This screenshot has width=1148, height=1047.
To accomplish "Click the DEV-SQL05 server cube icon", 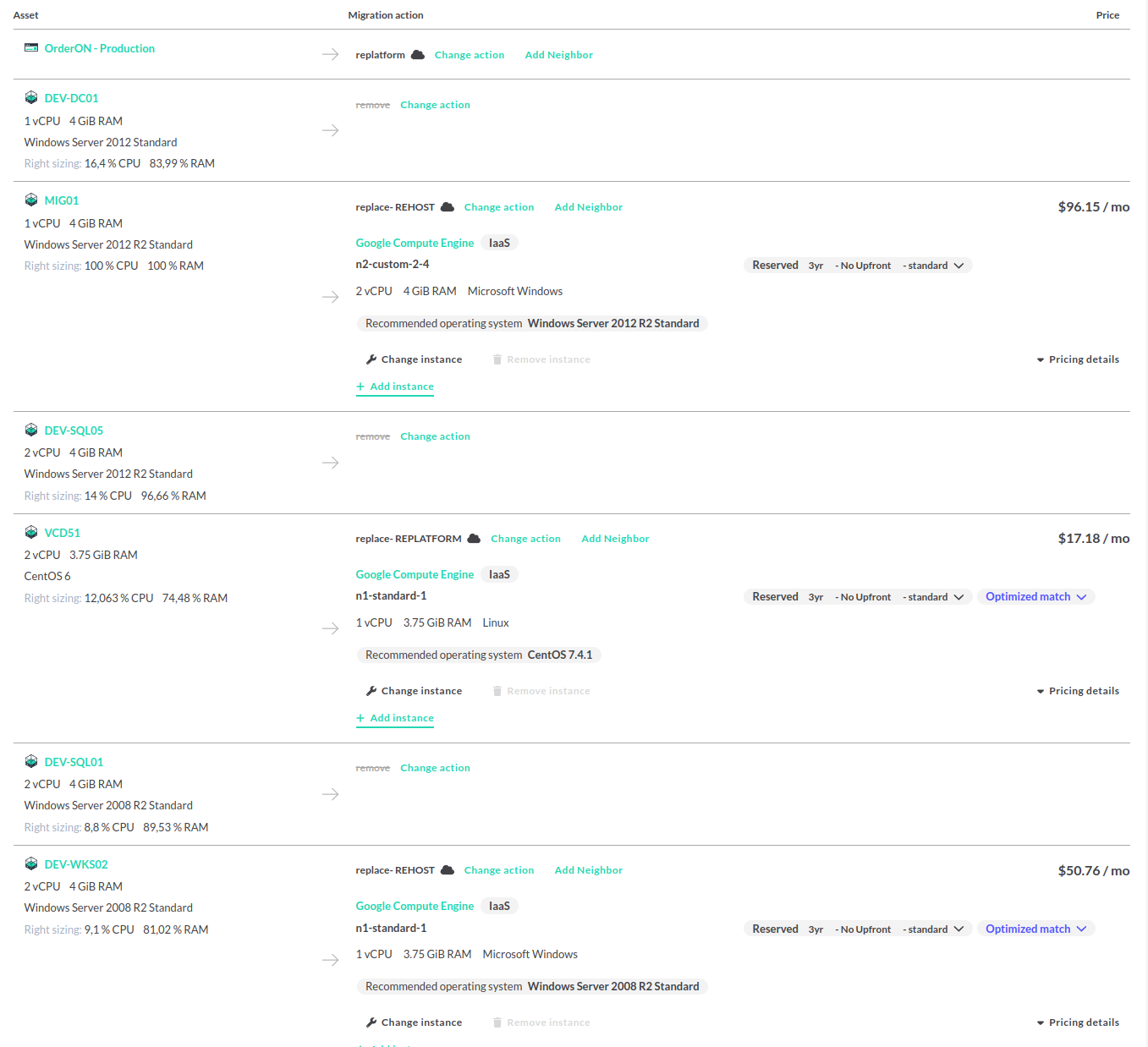I will click(31, 430).
